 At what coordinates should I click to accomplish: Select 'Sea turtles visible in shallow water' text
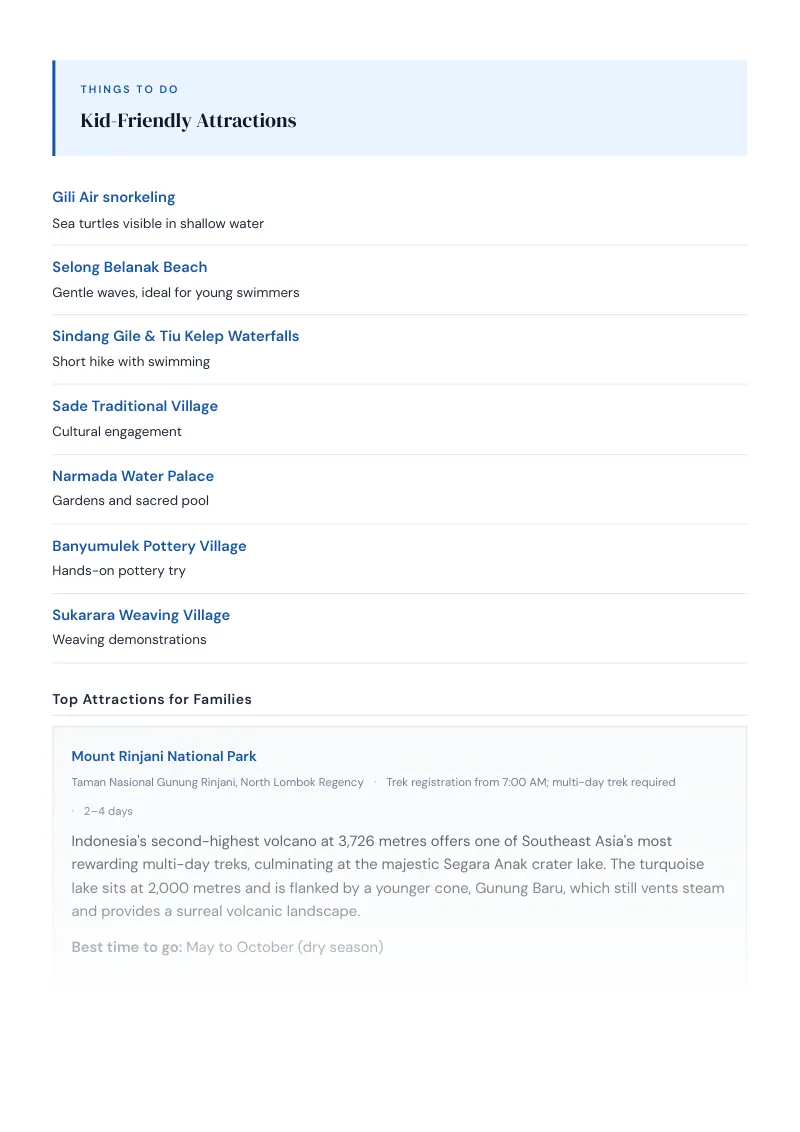[158, 224]
